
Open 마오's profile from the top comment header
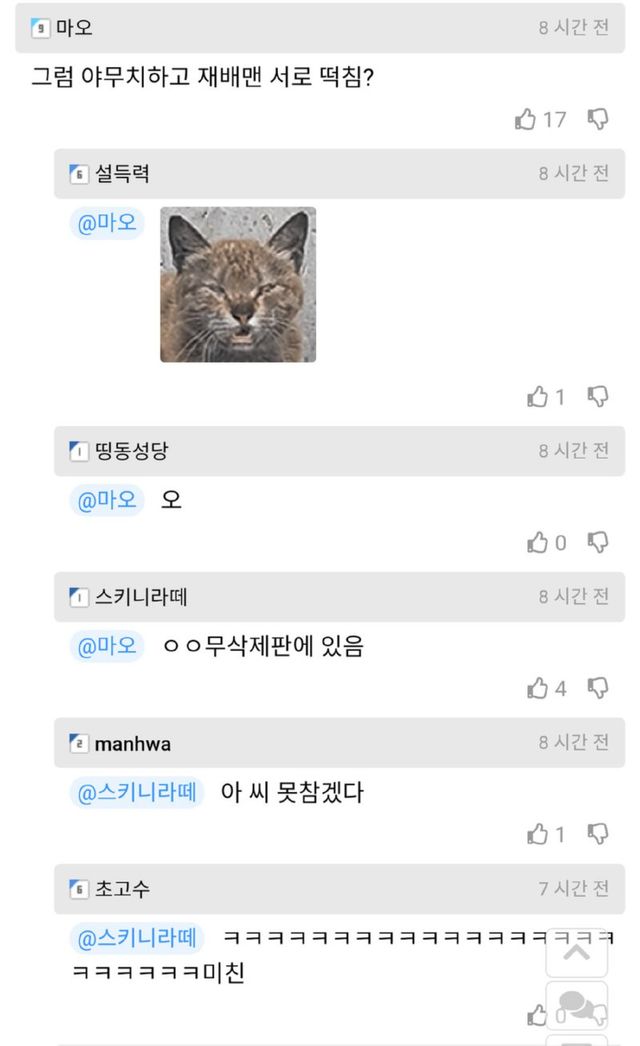[74, 28]
